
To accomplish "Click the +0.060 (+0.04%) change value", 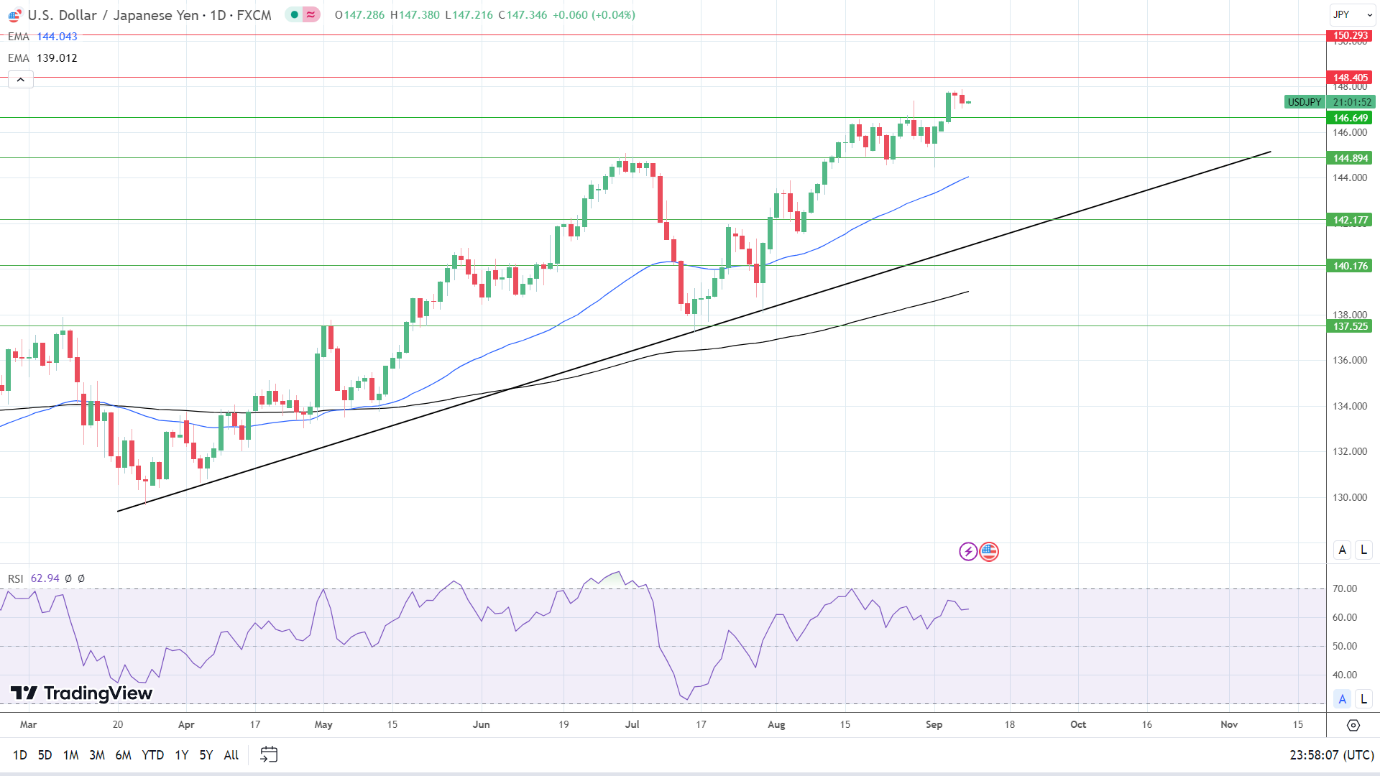I will coord(593,15).
